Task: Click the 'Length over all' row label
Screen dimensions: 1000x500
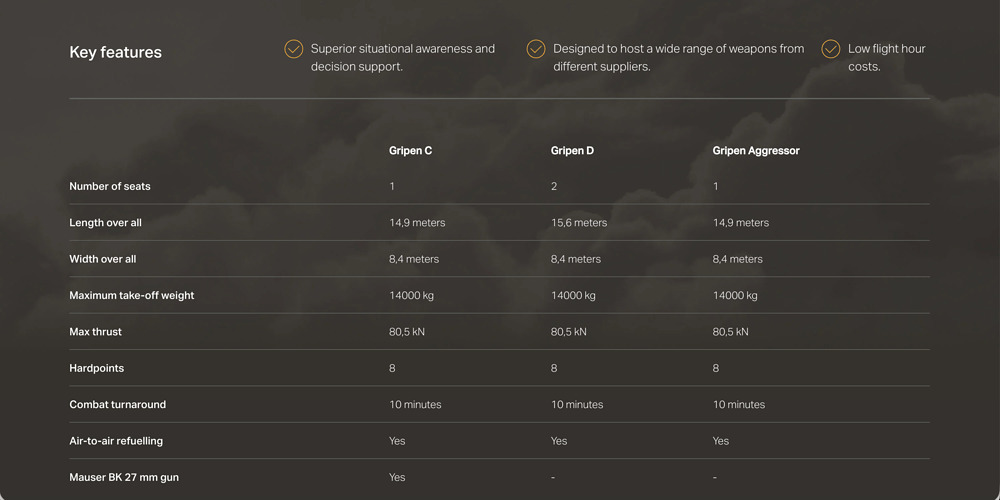Action: pos(105,223)
